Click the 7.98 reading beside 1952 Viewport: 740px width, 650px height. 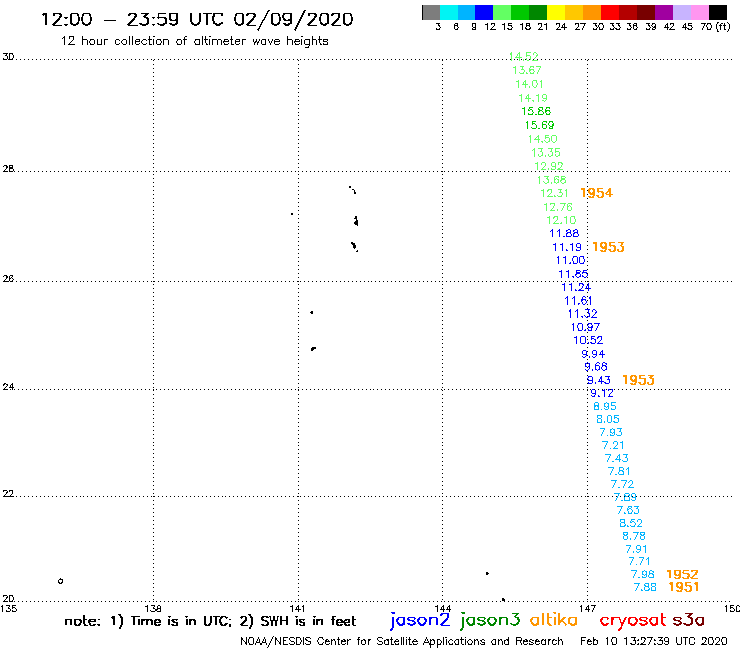(x=643, y=574)
